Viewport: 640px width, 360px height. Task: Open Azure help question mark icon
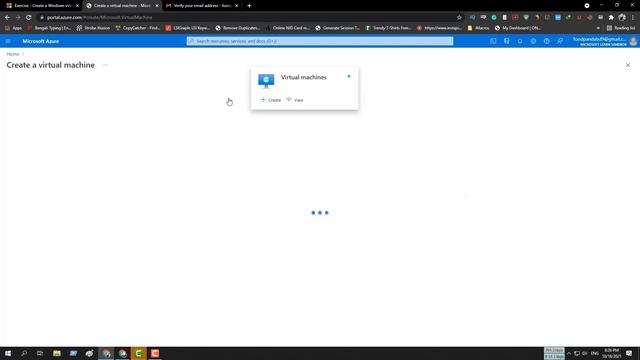coord(547,41)
